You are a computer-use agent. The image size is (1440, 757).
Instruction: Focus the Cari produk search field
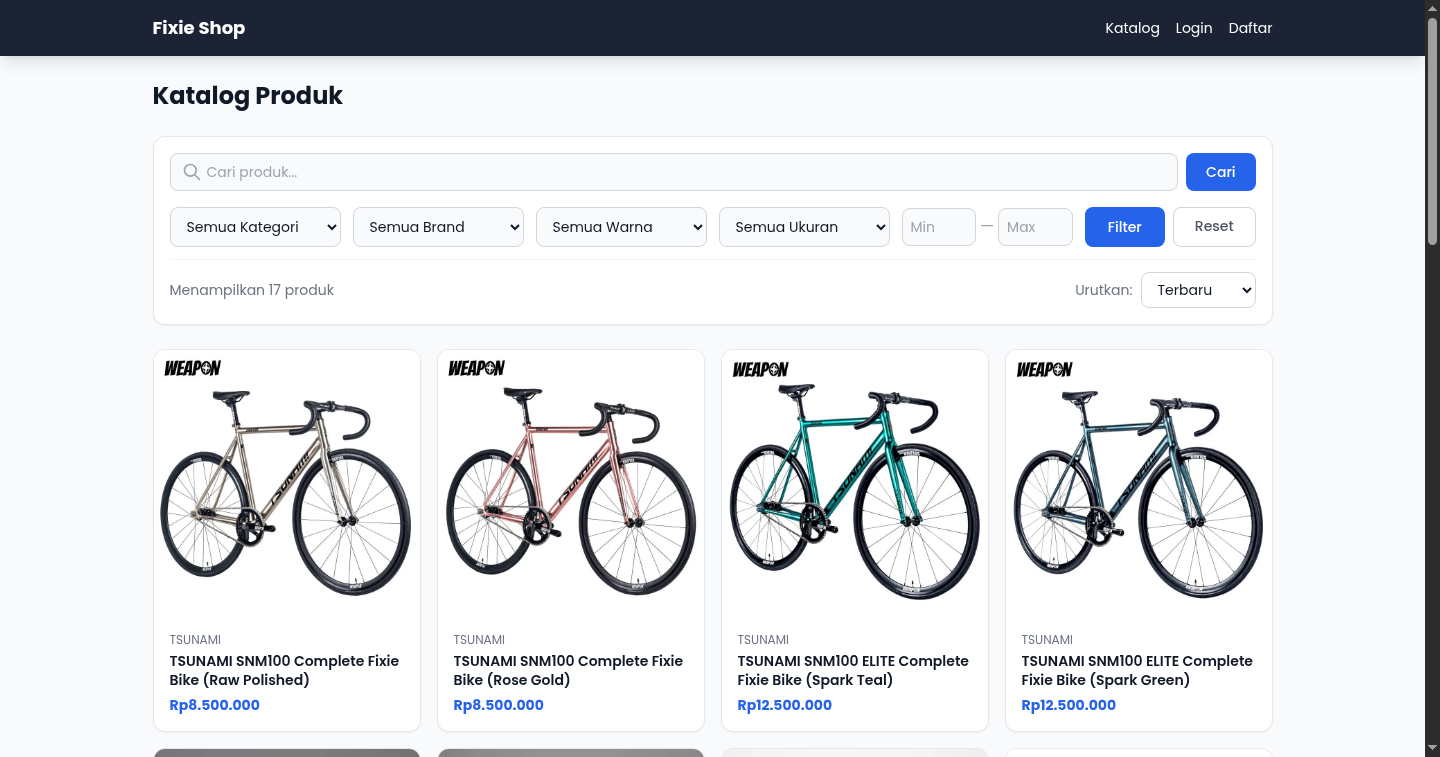coord(673,172)
